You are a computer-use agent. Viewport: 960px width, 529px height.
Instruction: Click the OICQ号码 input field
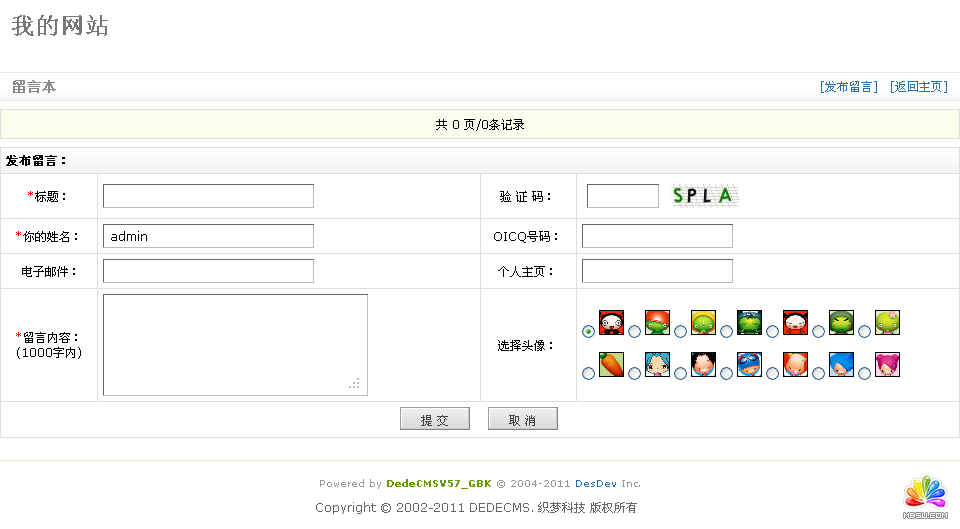click(657, 236)
